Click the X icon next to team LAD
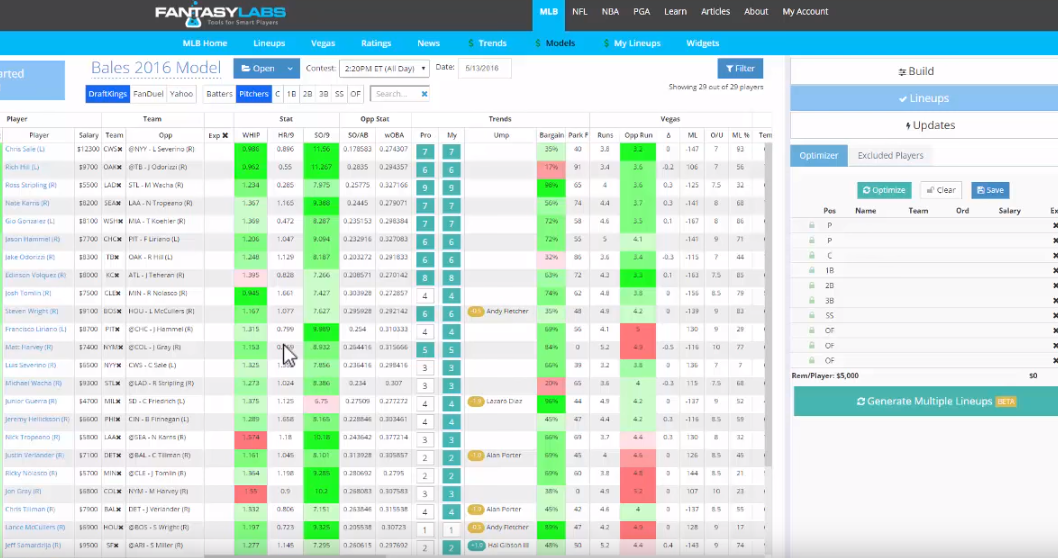Viewport: 1058px width, 558px height. tap(120, 185)
